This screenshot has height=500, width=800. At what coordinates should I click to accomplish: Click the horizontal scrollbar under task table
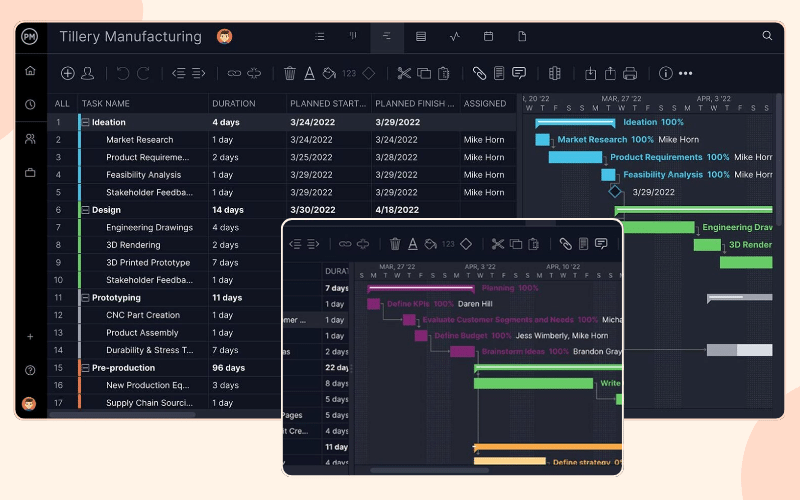pyautogui.click(x=122, y=415)
